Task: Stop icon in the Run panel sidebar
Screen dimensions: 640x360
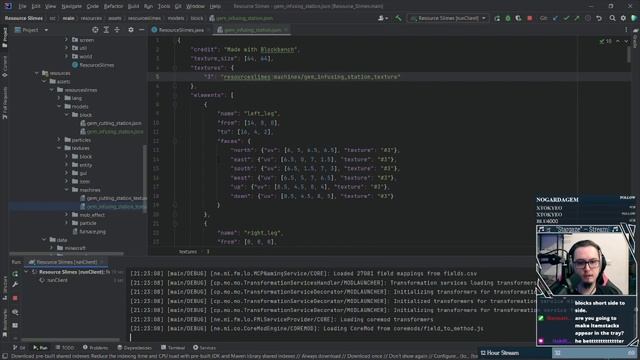Action: coord(15,298)
